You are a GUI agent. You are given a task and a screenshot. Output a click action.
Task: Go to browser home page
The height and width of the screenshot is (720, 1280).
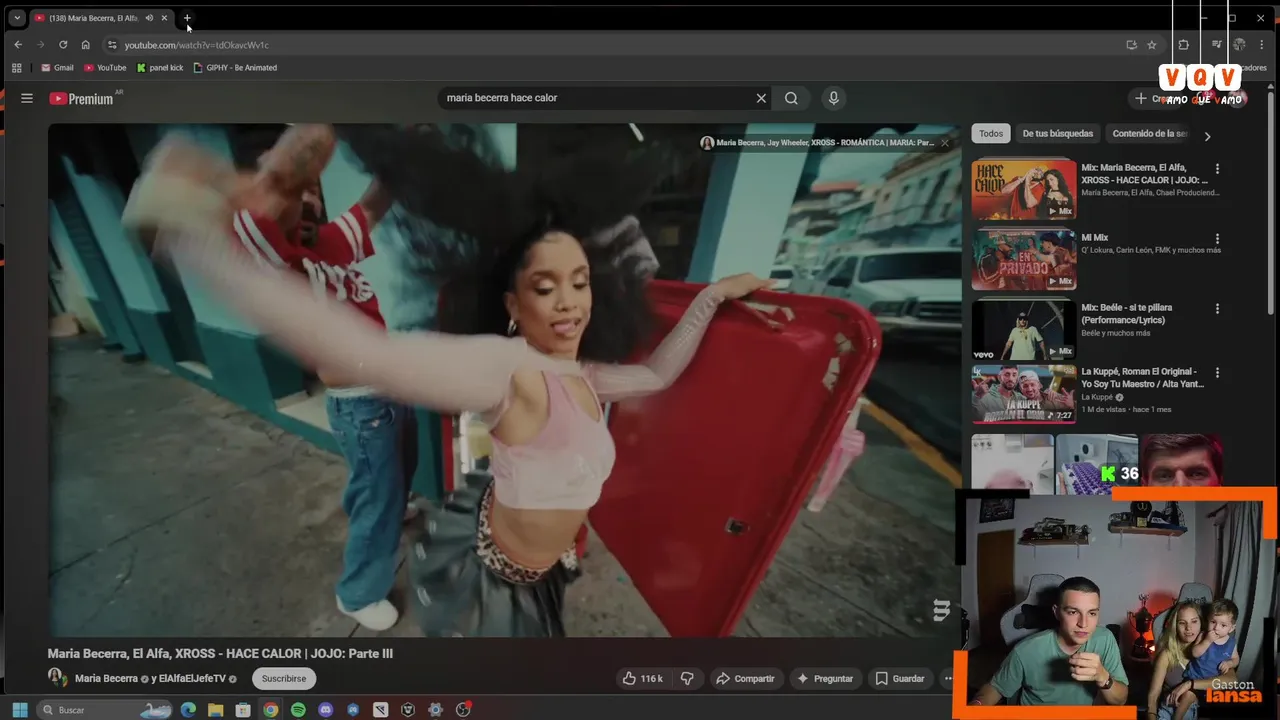tap(86, 45)
